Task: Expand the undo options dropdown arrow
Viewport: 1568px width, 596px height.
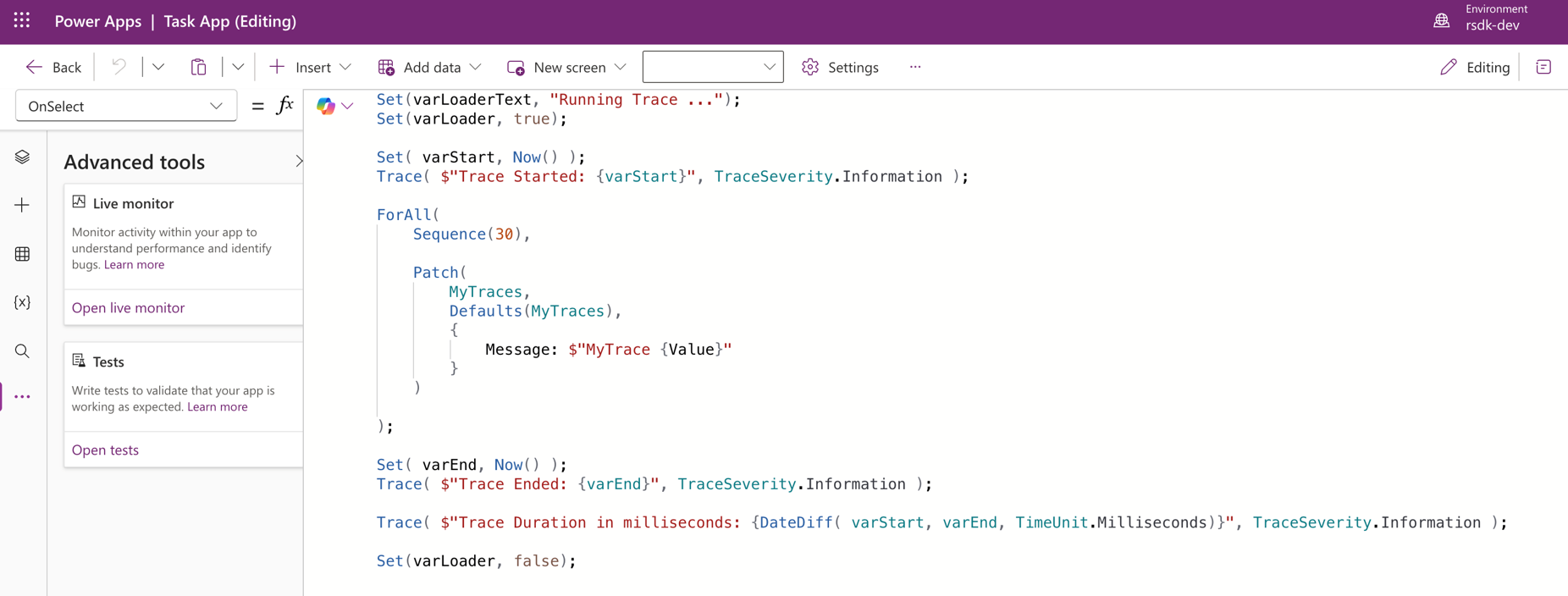Action: point(158,67)
